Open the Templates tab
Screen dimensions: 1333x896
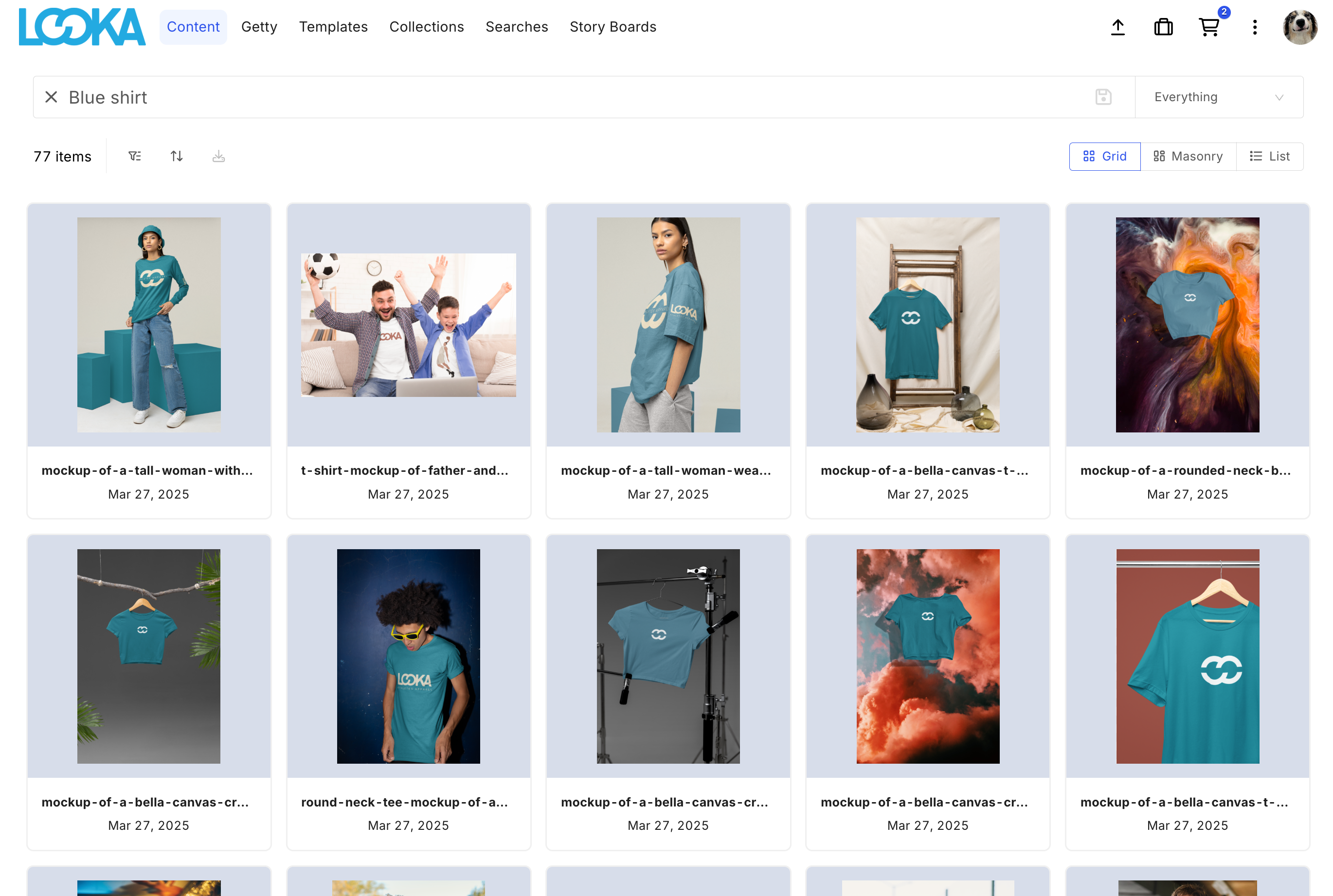333,27
